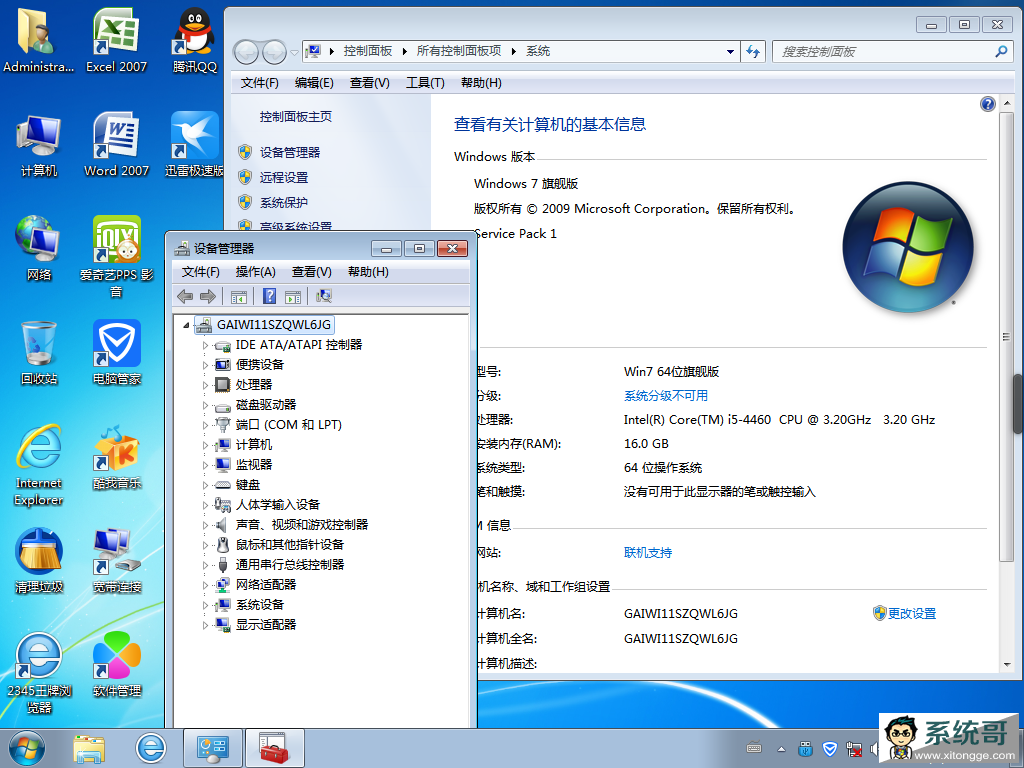Image resolution: width=1024 pixels, height=768 pixels.
Task: Open 爱奇艺PPS 影音 desktop shortcut
Action: point(116,256)
